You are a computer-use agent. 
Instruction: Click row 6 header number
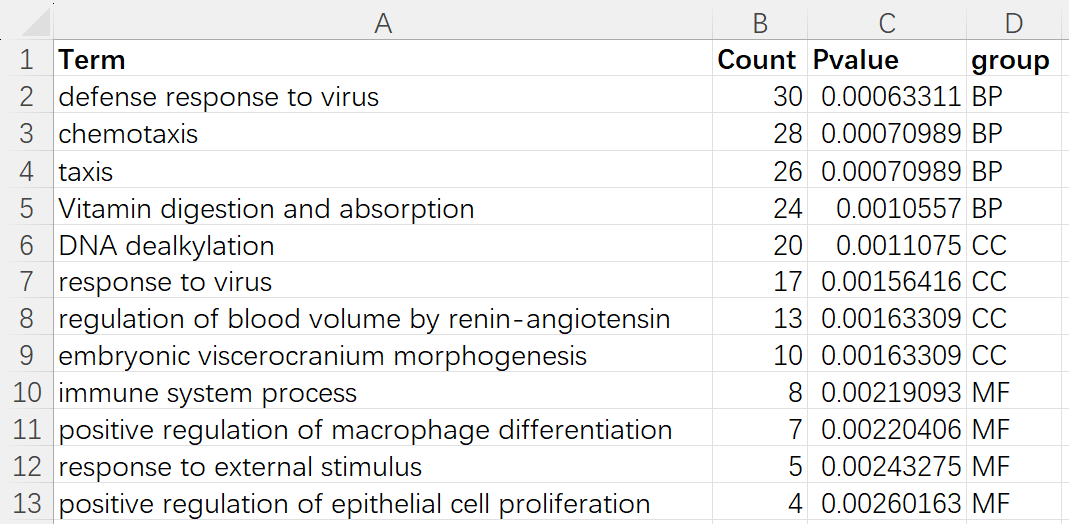click(26, 245)
